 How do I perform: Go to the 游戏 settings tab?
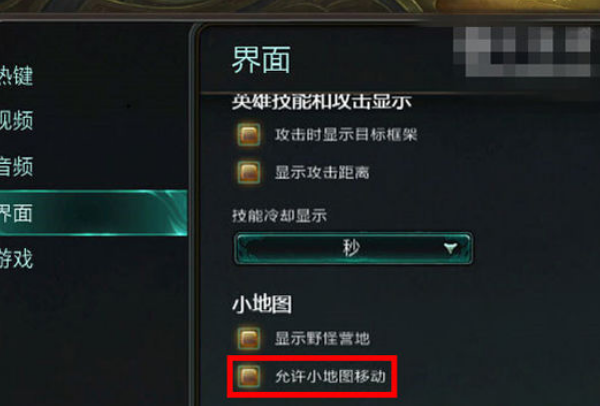(x=16, y=259)
